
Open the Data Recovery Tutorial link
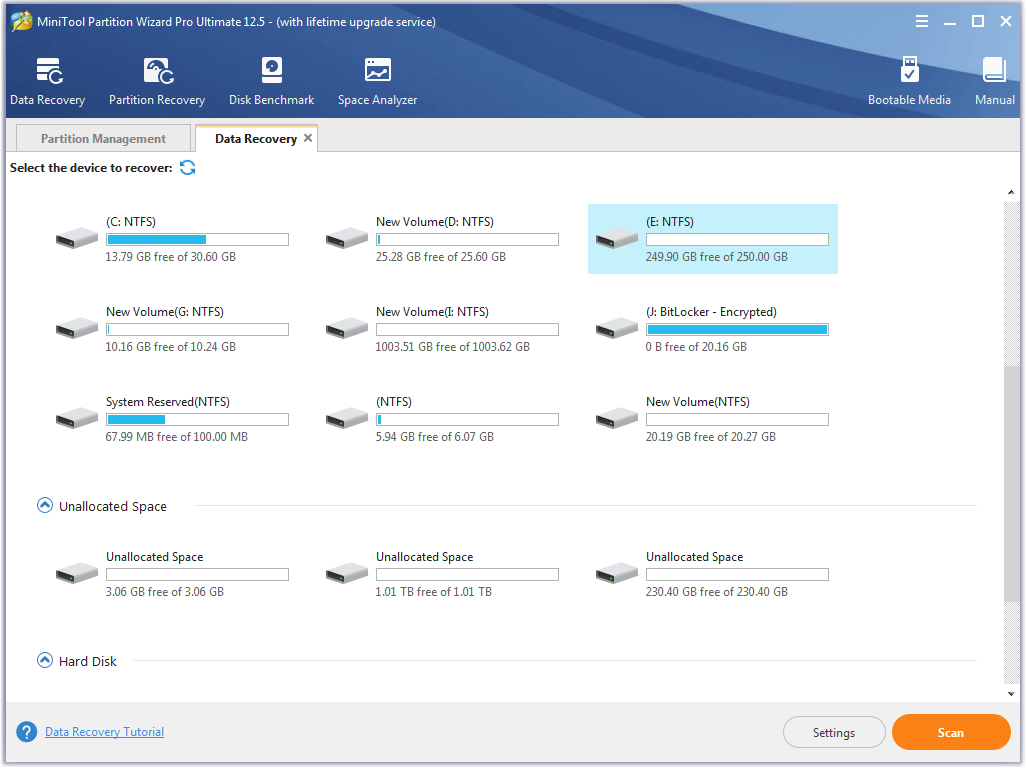[x=104, y=731]
